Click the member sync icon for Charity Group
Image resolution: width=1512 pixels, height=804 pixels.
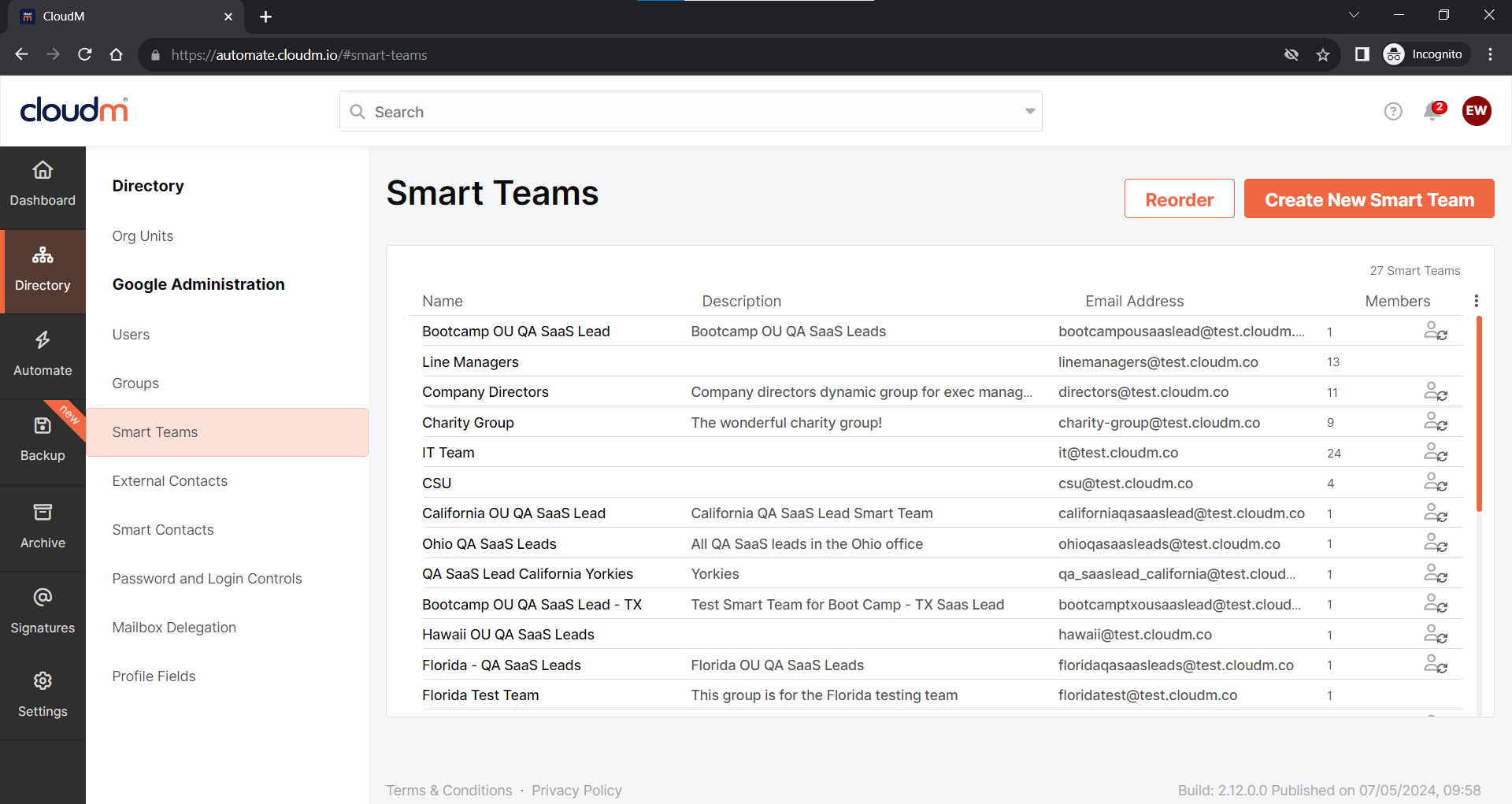tap(1435, 422)
